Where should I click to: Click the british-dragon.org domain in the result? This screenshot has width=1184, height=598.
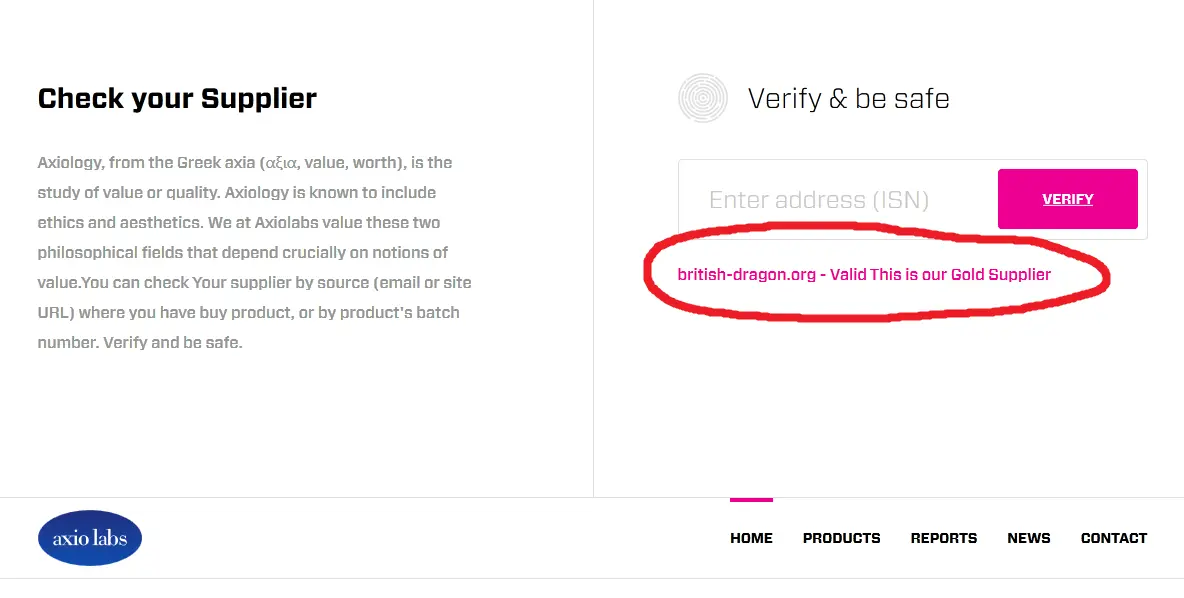click(746, 274)
